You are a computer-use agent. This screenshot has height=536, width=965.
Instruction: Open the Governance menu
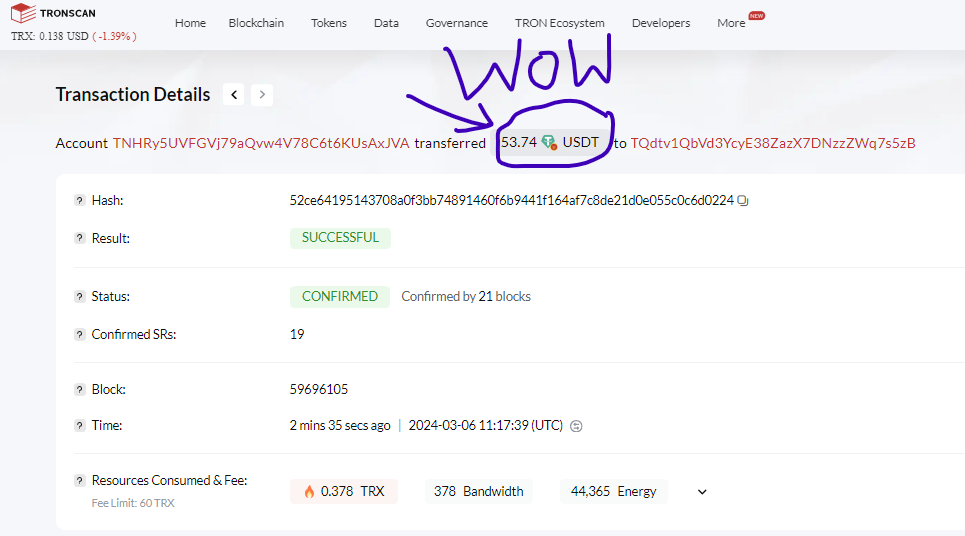(x=457, y=23)
